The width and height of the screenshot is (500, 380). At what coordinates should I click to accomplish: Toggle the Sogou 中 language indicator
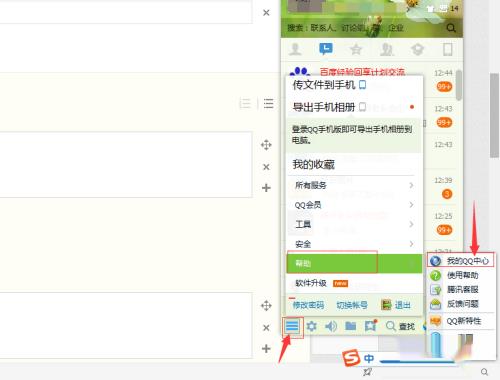369,359
